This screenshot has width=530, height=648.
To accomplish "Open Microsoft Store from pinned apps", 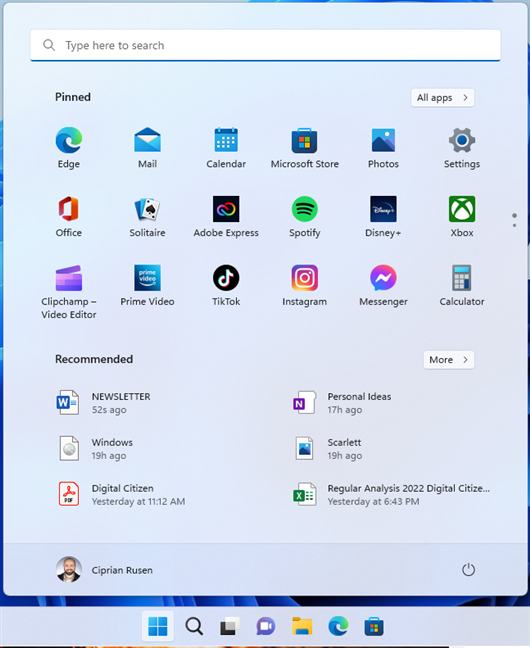I will click(305, 148).
